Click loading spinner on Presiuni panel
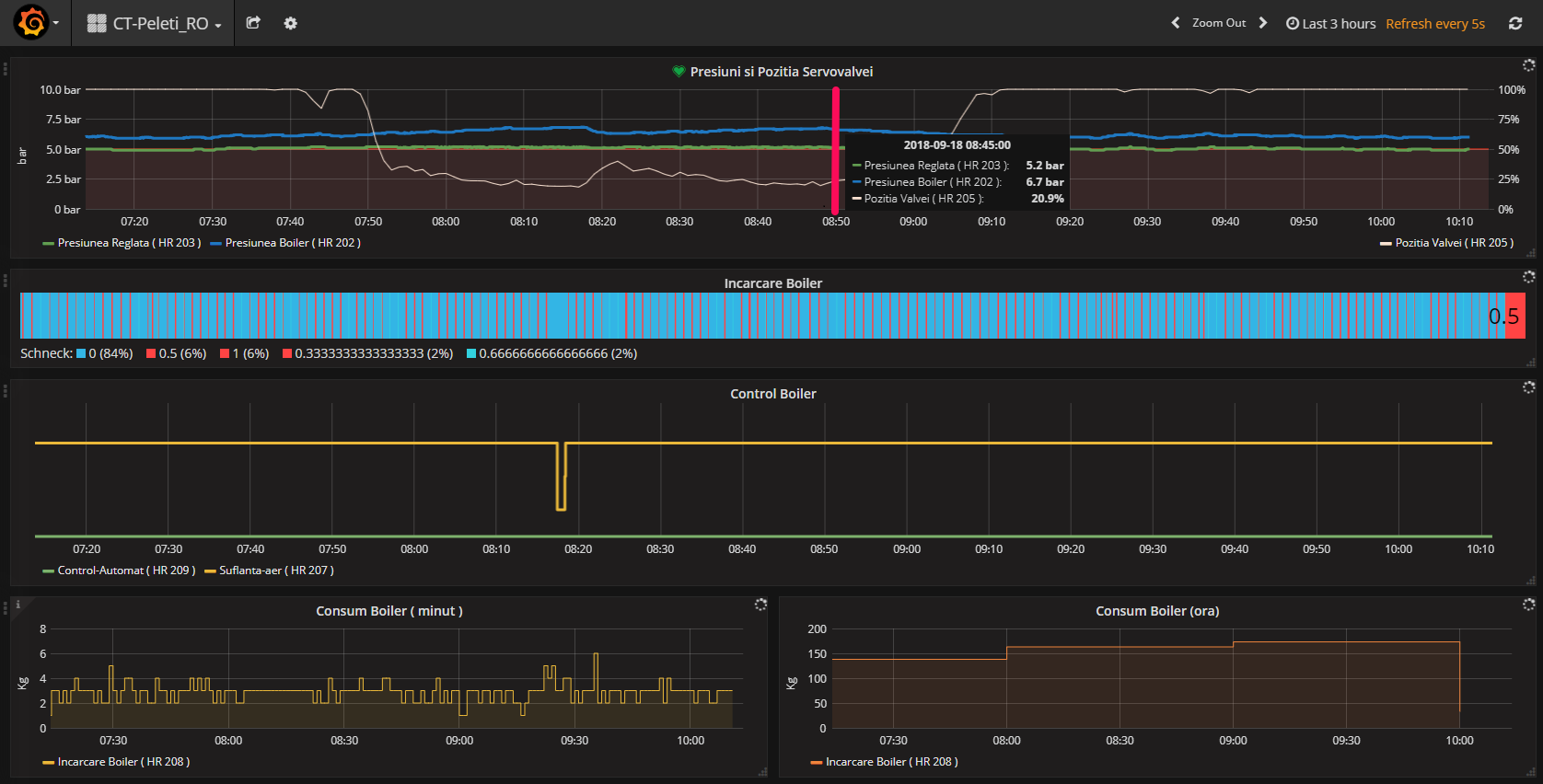Image resolution: width=1543 pixels, height=784 pixels. pos(1528,65)
